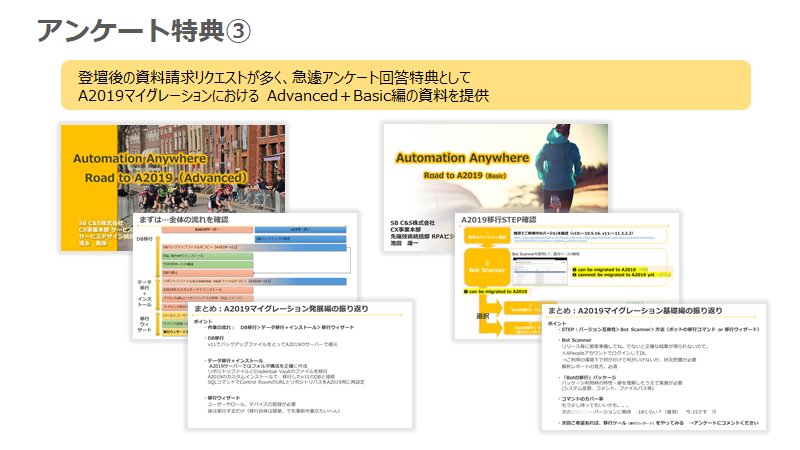
Task: Click 'Automation Anywhere' heading on the Basic cover
Action: (x=462, y=158)
